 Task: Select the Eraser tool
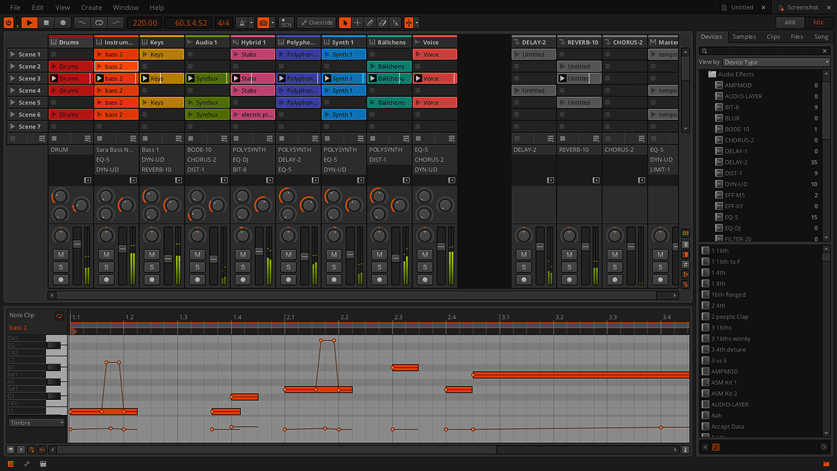pos(383,22)
